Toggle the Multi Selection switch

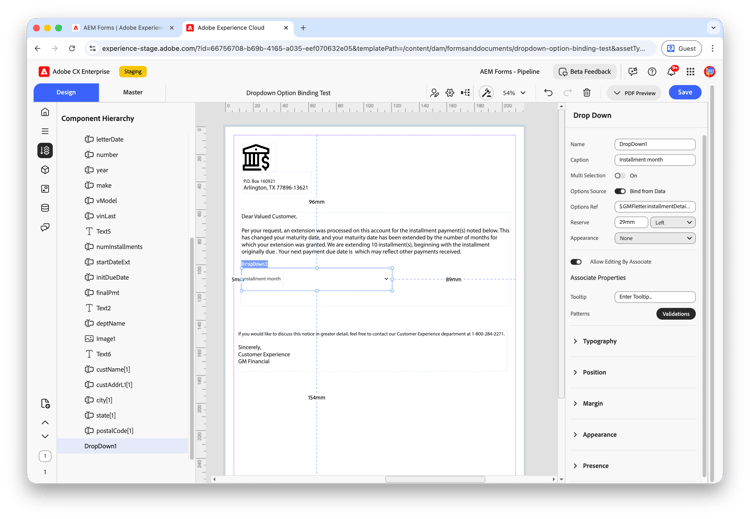point(620,176)
